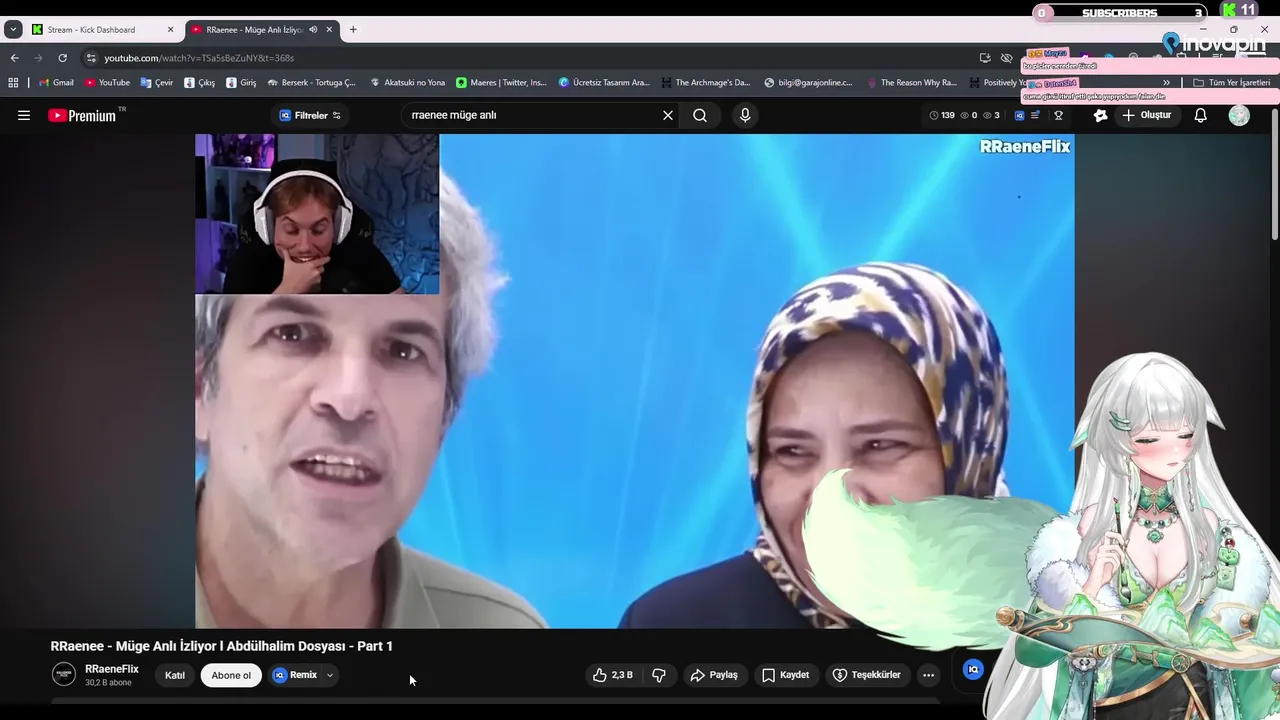Image resolution: width=1280 pixels, height=720 pixels.
Task: Click the vidIQ Remix button
Action: click(295, 675)
